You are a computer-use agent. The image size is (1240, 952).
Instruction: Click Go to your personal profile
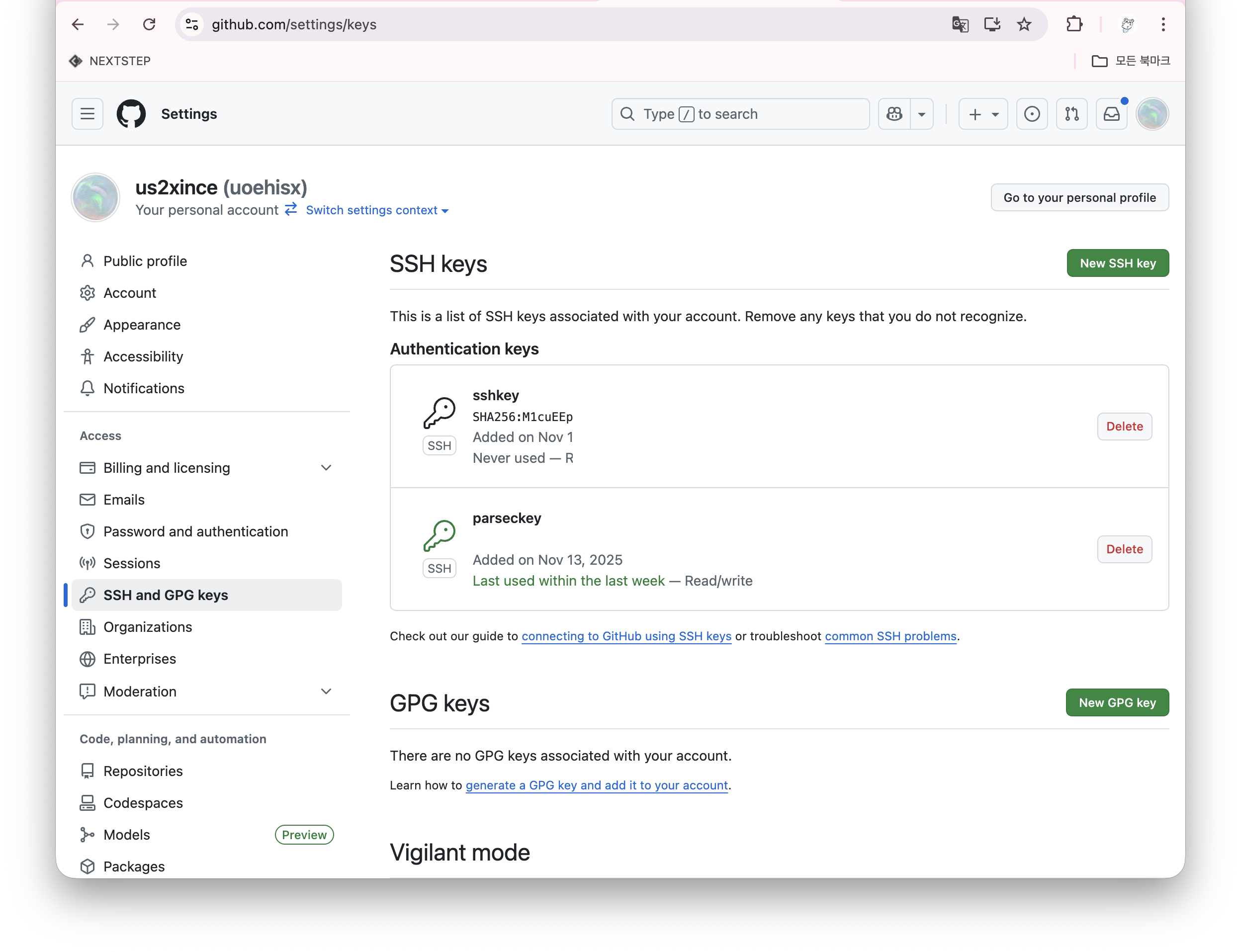[1079, 197]
